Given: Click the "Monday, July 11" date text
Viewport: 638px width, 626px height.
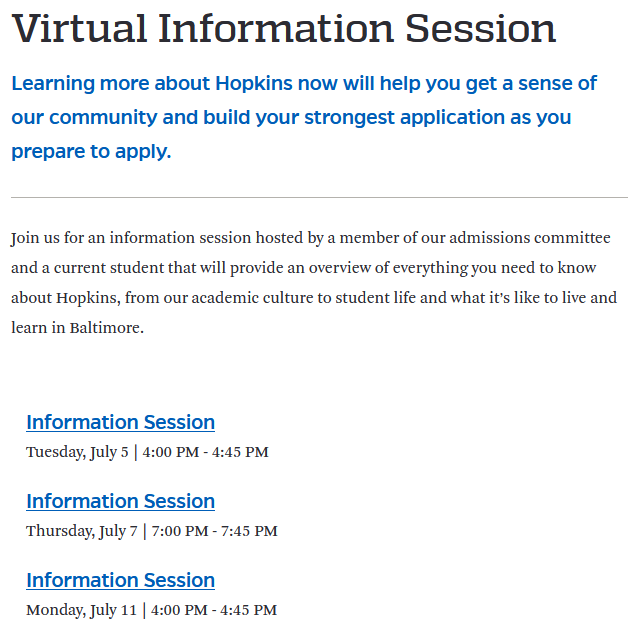Looking at the screenshot, I should (81, 610).
